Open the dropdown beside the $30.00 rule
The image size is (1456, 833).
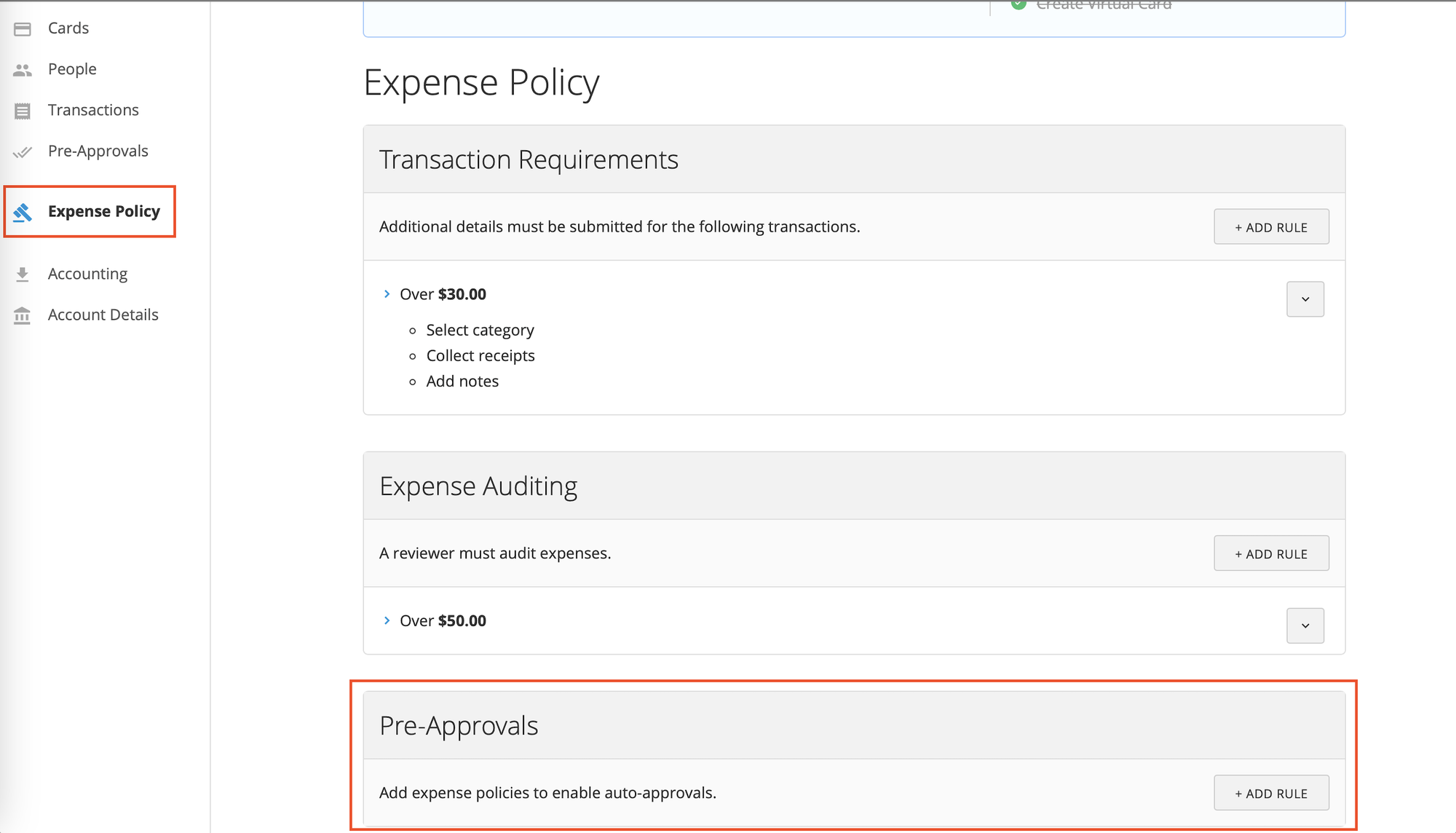pos(1305,299)
